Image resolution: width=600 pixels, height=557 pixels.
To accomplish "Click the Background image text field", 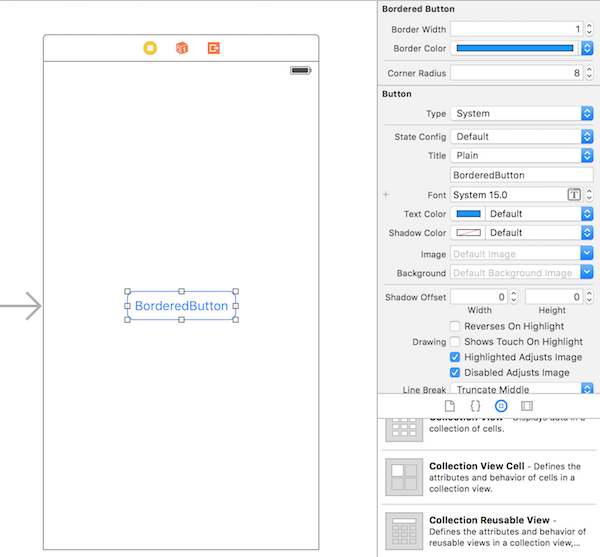I will point(515,272).
